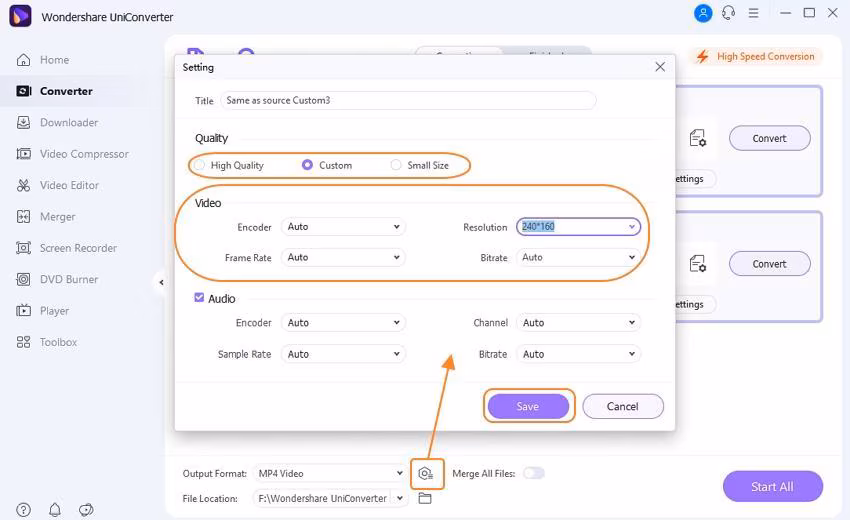Click the Toolbox icon
Viewport: 850px width, 520px height.
click(23, 342)
